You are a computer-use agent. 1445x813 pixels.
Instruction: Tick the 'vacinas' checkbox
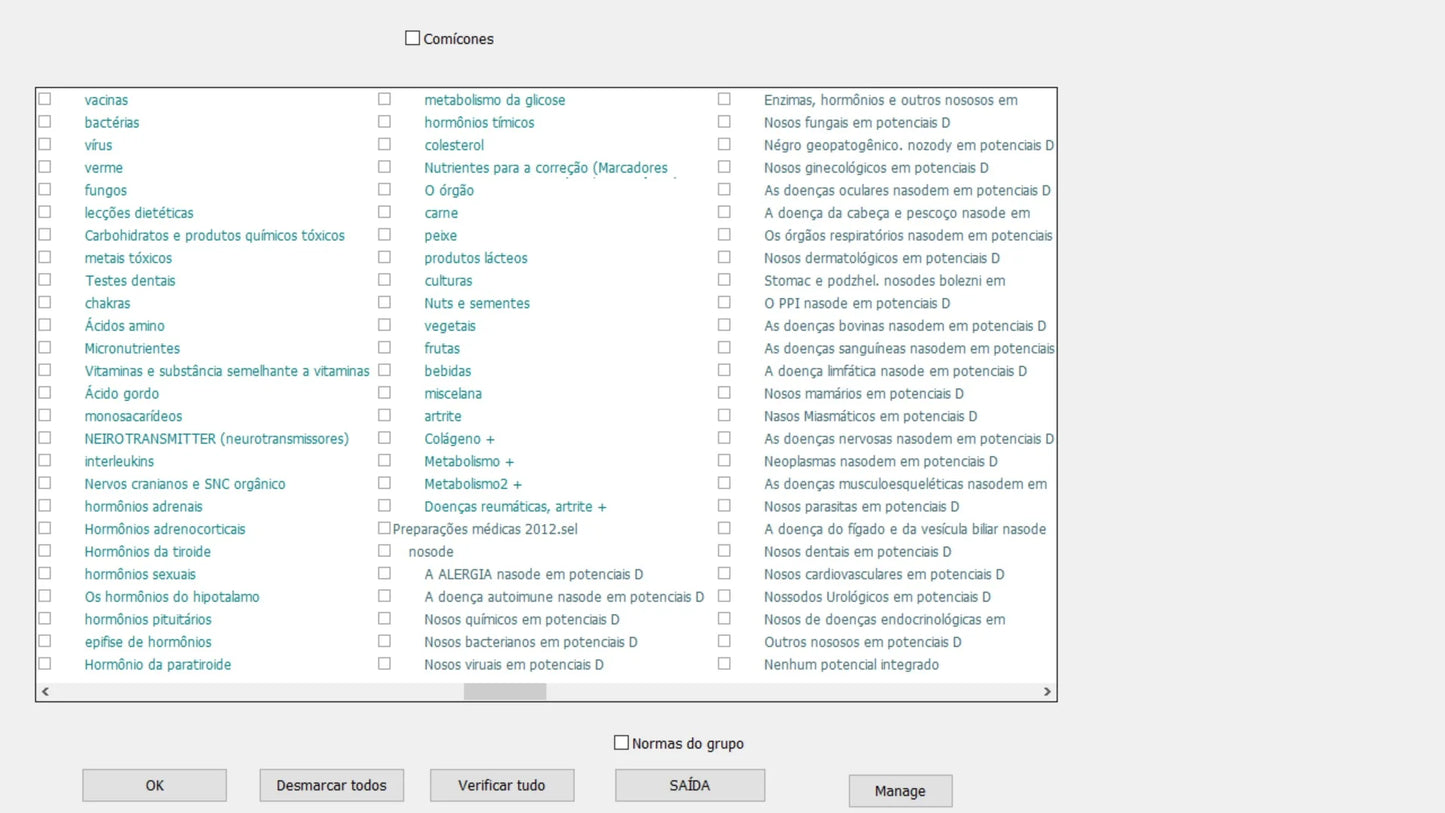45,99
